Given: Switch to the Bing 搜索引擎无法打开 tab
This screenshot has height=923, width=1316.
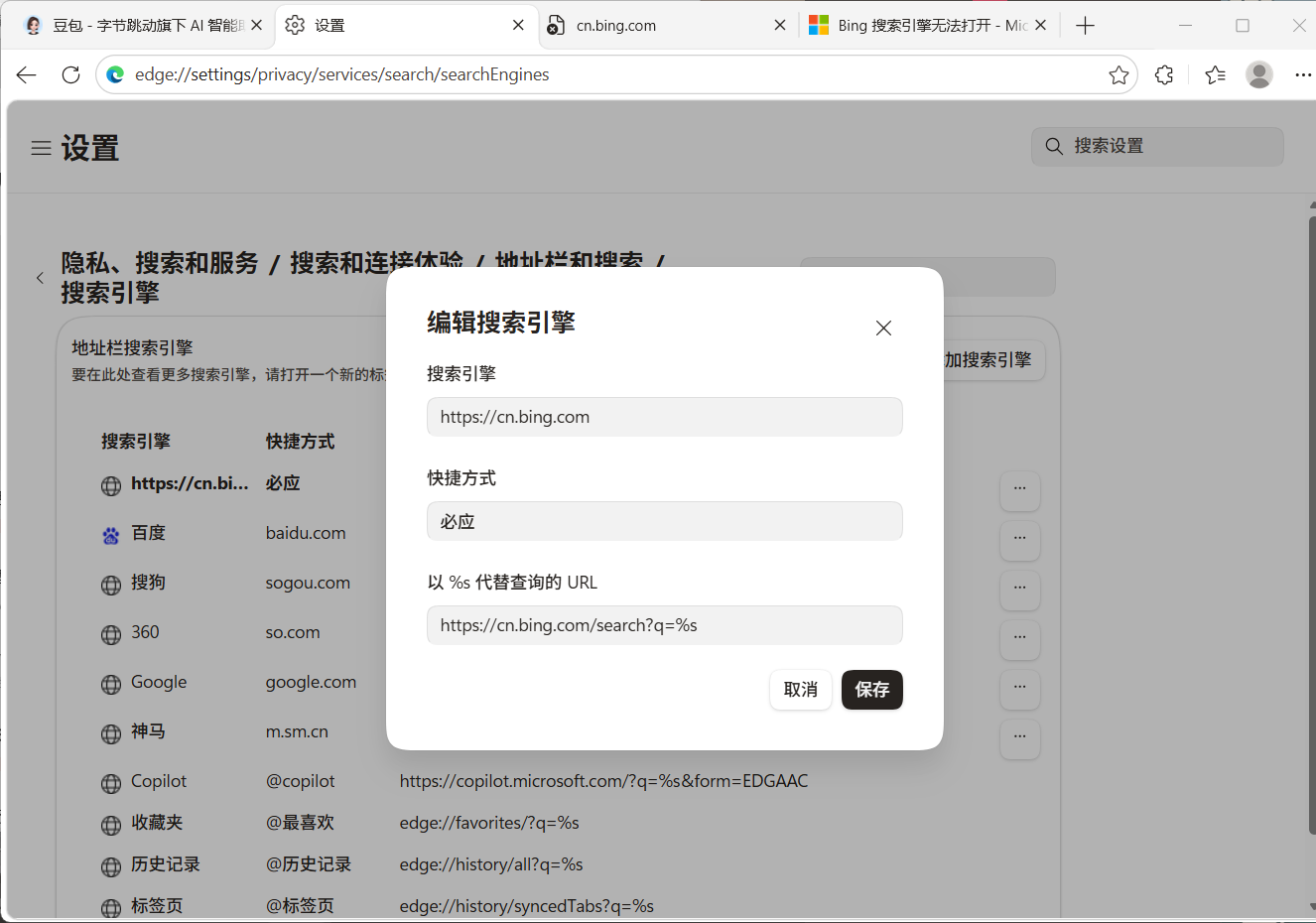Looking at the screenshot, I should [928, 26].
